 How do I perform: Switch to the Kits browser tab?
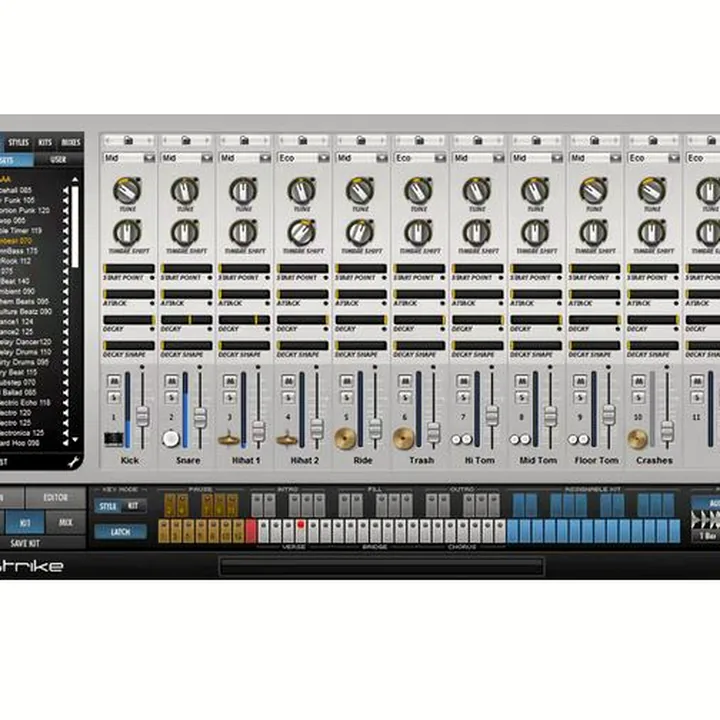coord(45,142)
